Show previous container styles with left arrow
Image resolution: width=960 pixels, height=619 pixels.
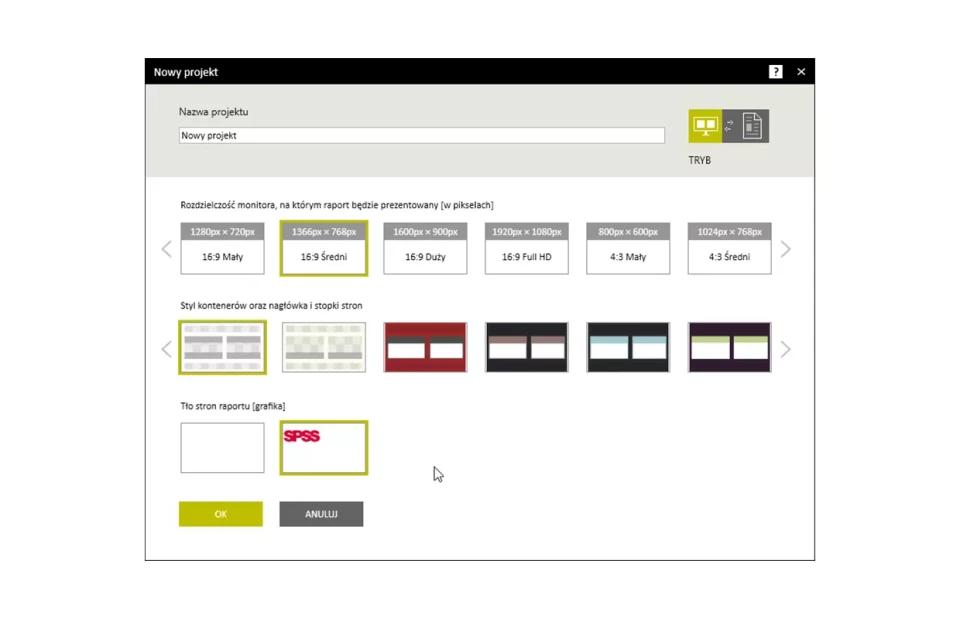166,349
